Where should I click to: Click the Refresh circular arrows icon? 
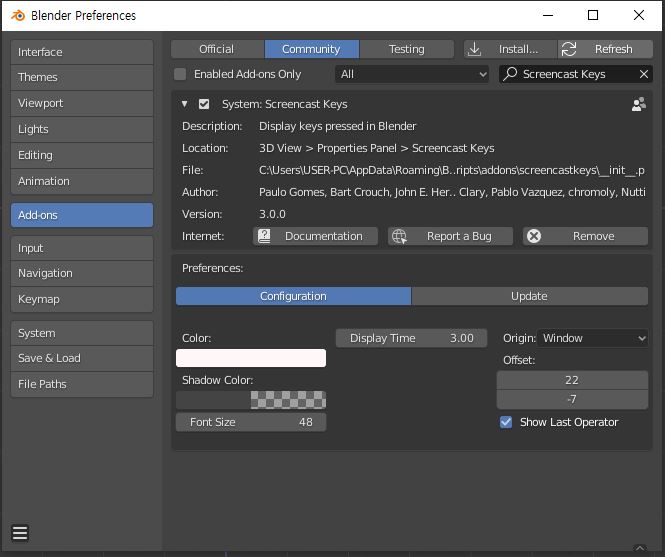569,49
